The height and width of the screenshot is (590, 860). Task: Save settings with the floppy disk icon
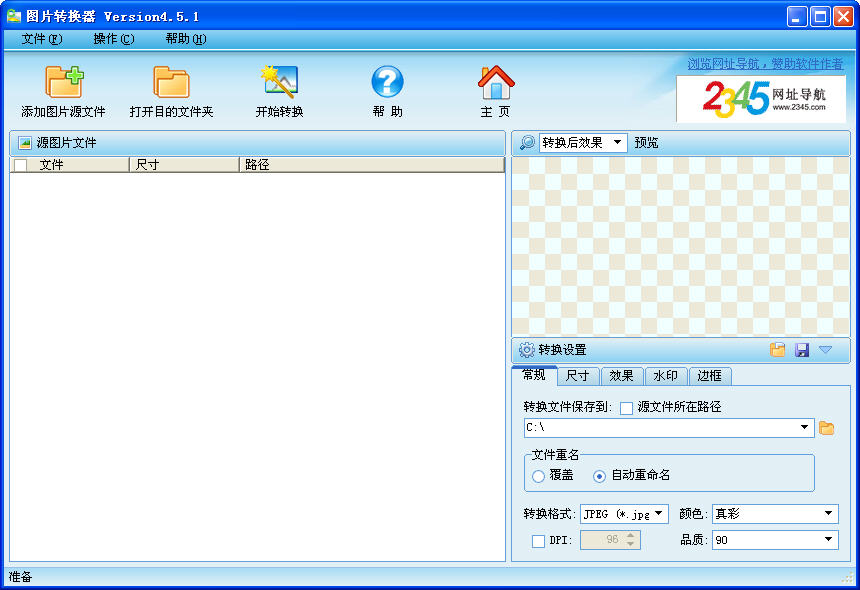[802, 350]
